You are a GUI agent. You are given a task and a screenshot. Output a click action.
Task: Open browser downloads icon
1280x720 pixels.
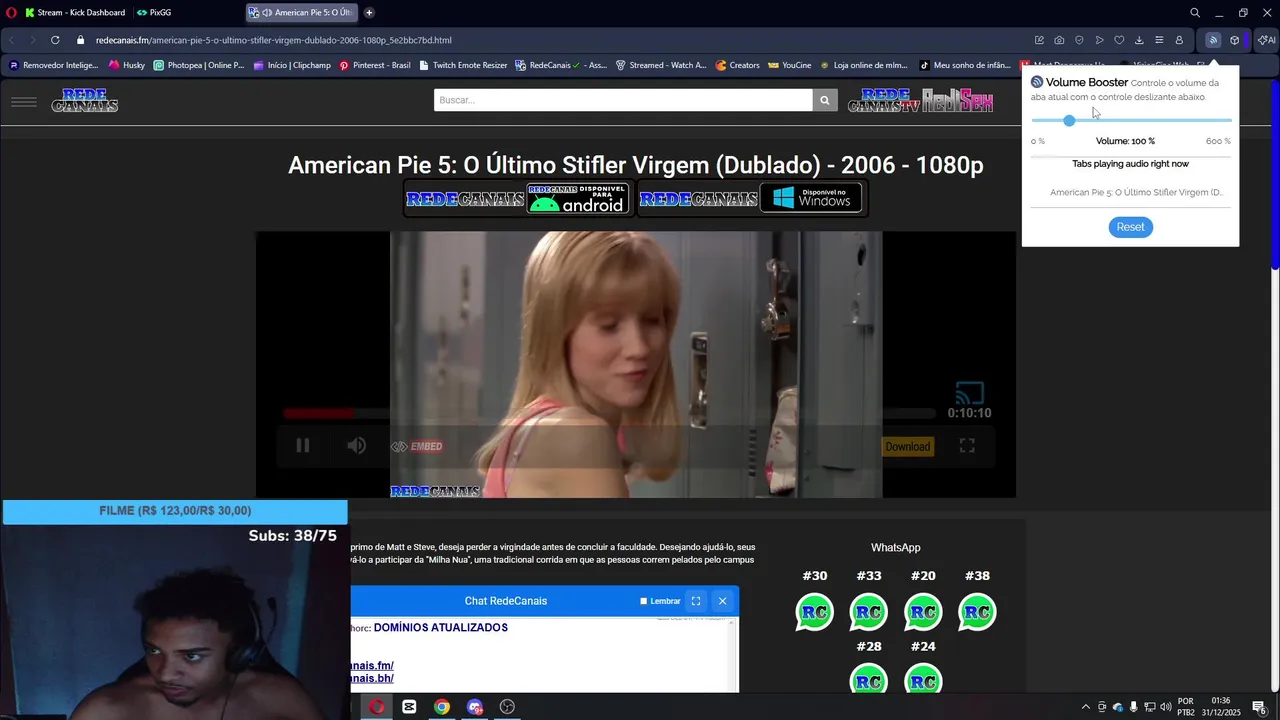tap(1139, 40)
